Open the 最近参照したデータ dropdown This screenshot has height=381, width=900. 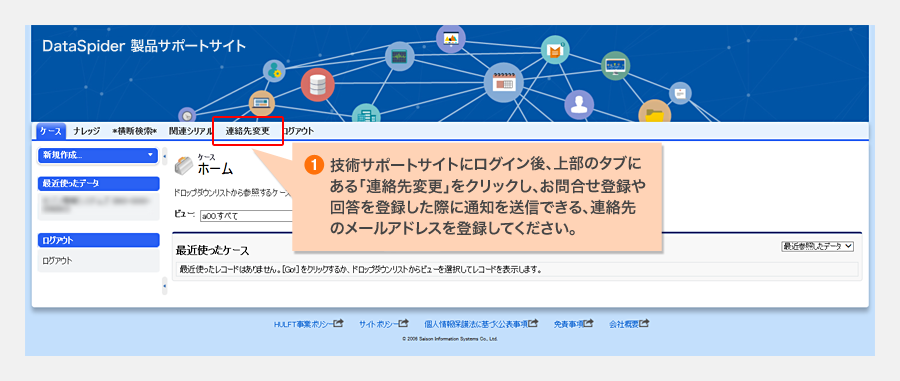tap(817, 246)
